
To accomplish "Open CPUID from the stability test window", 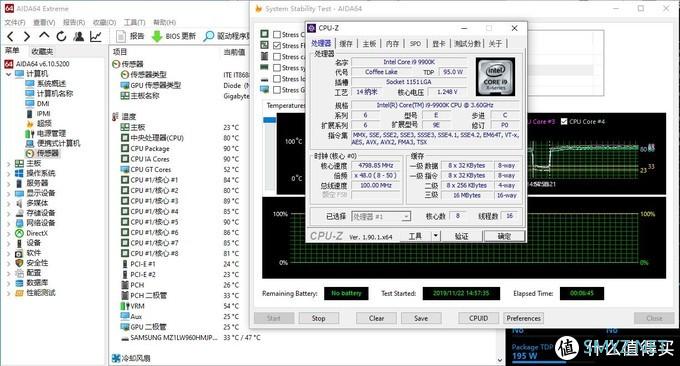I will [x=478, y=318].
